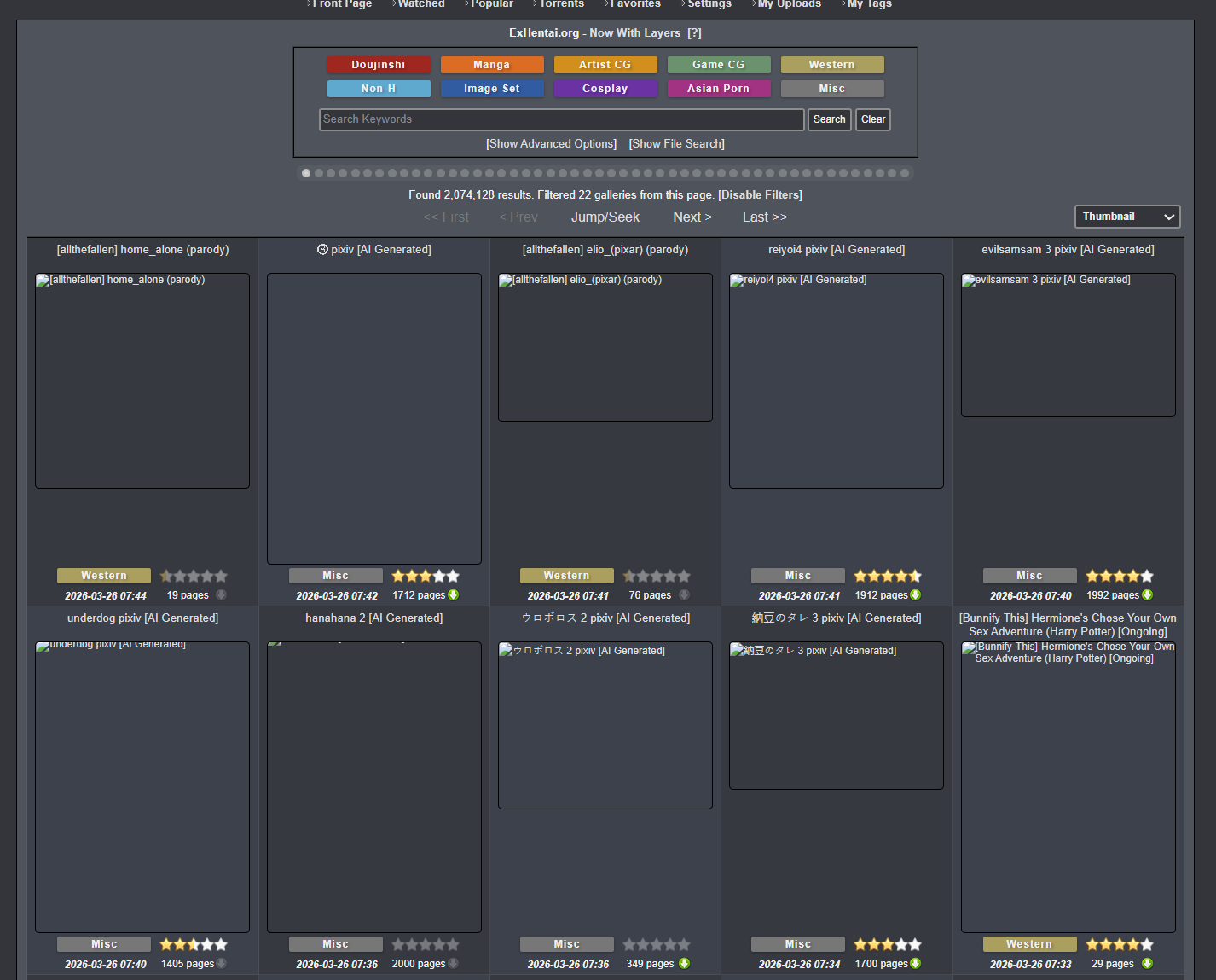Viewport: 1216px width, 980px height.
Task: Click star rating of hanahana 2 gallery
Action: tap(426, 945)
